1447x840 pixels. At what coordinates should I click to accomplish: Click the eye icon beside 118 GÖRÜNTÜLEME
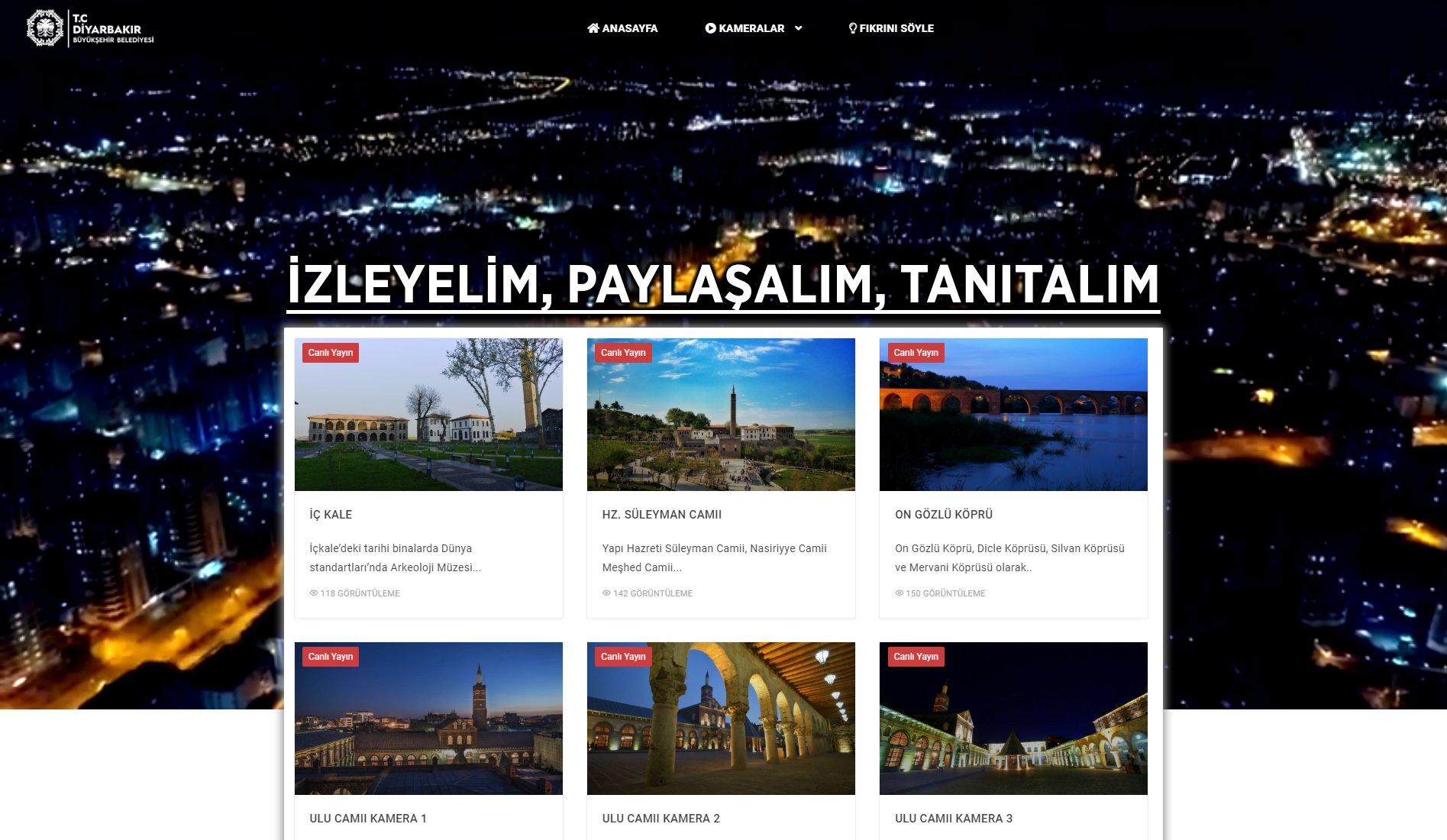coord(313,593)
